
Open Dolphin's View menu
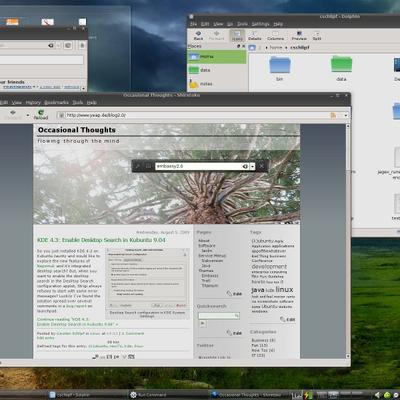tap(218, 24)
